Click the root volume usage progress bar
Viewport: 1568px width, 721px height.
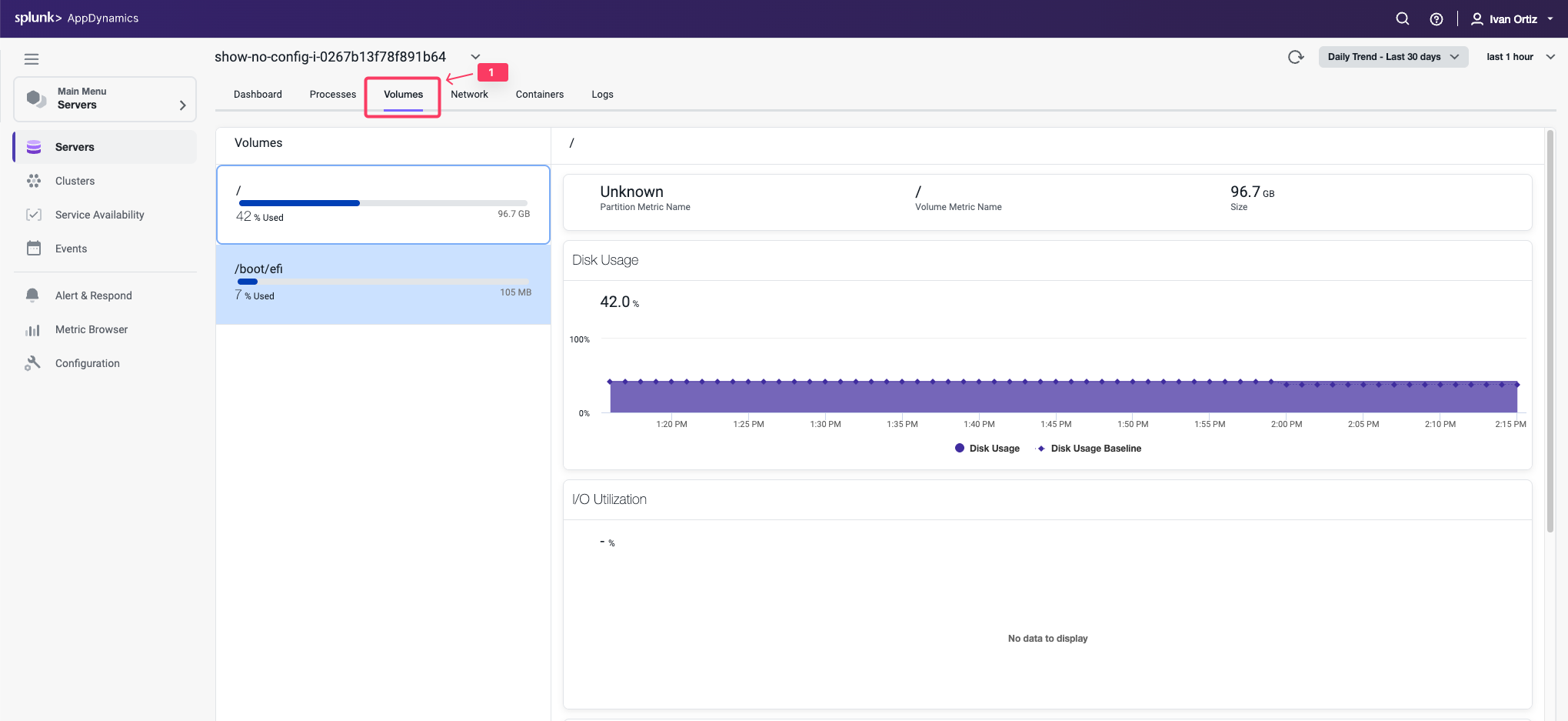click(382, 203)
